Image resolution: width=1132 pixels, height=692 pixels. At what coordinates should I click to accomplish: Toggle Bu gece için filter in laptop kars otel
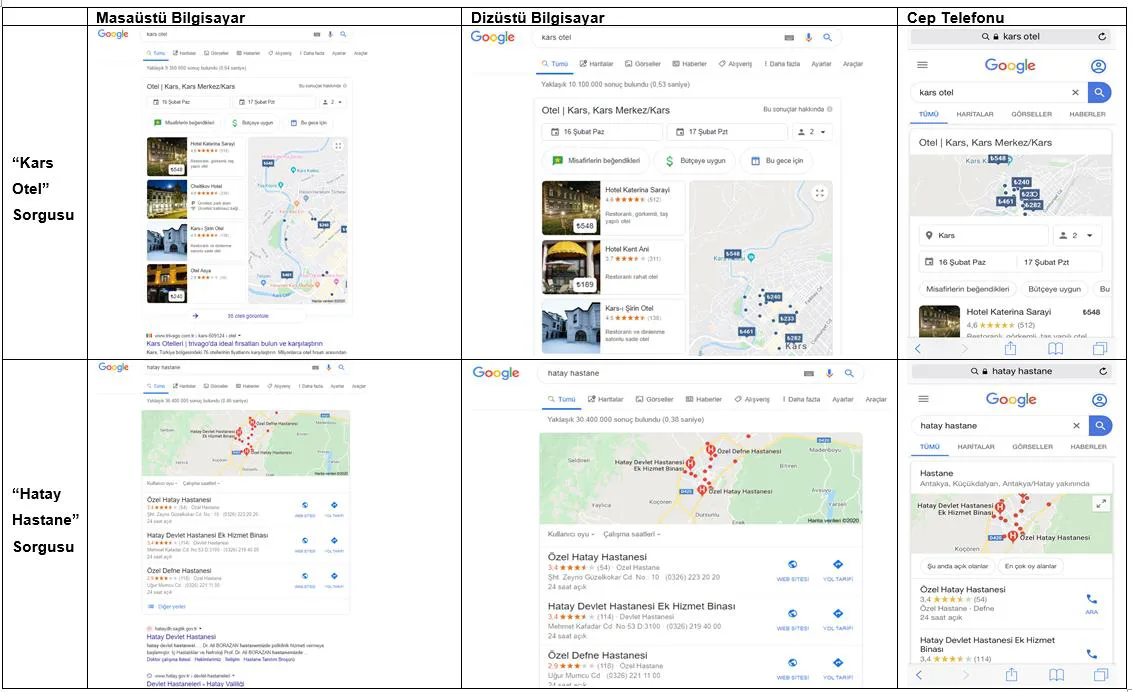[777, 160]
